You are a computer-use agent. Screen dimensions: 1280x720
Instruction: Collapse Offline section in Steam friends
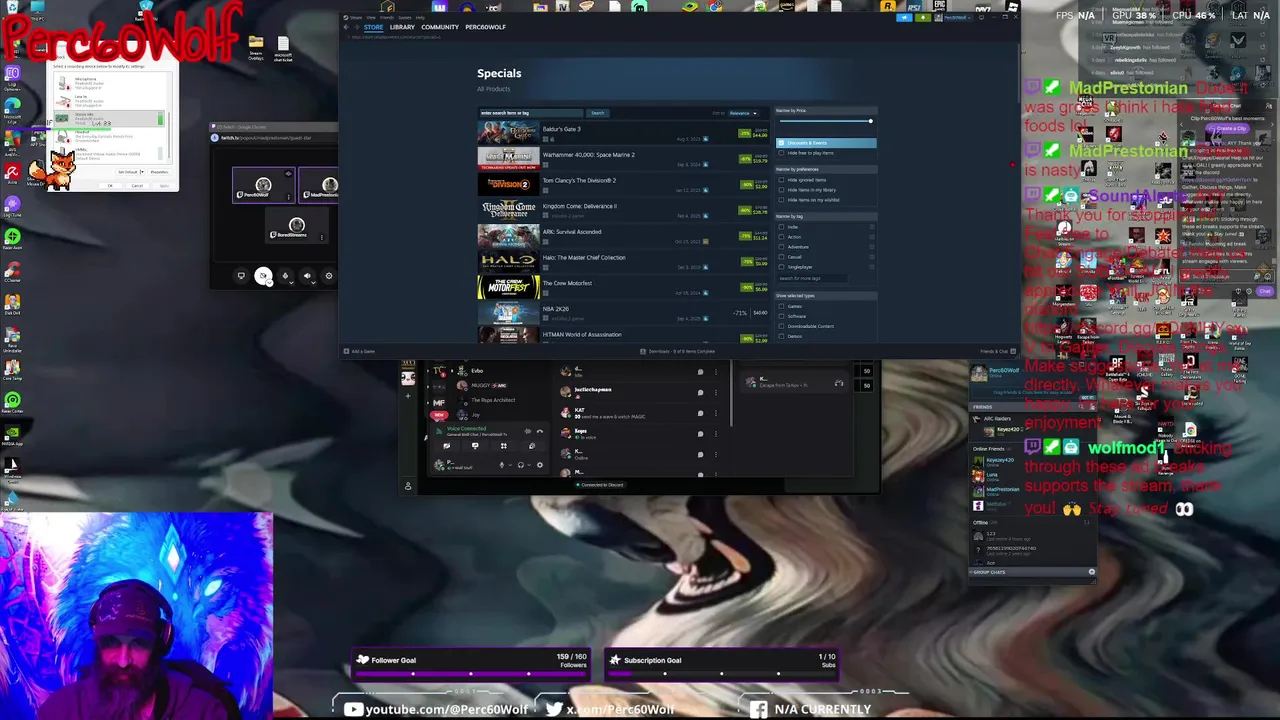981,522
